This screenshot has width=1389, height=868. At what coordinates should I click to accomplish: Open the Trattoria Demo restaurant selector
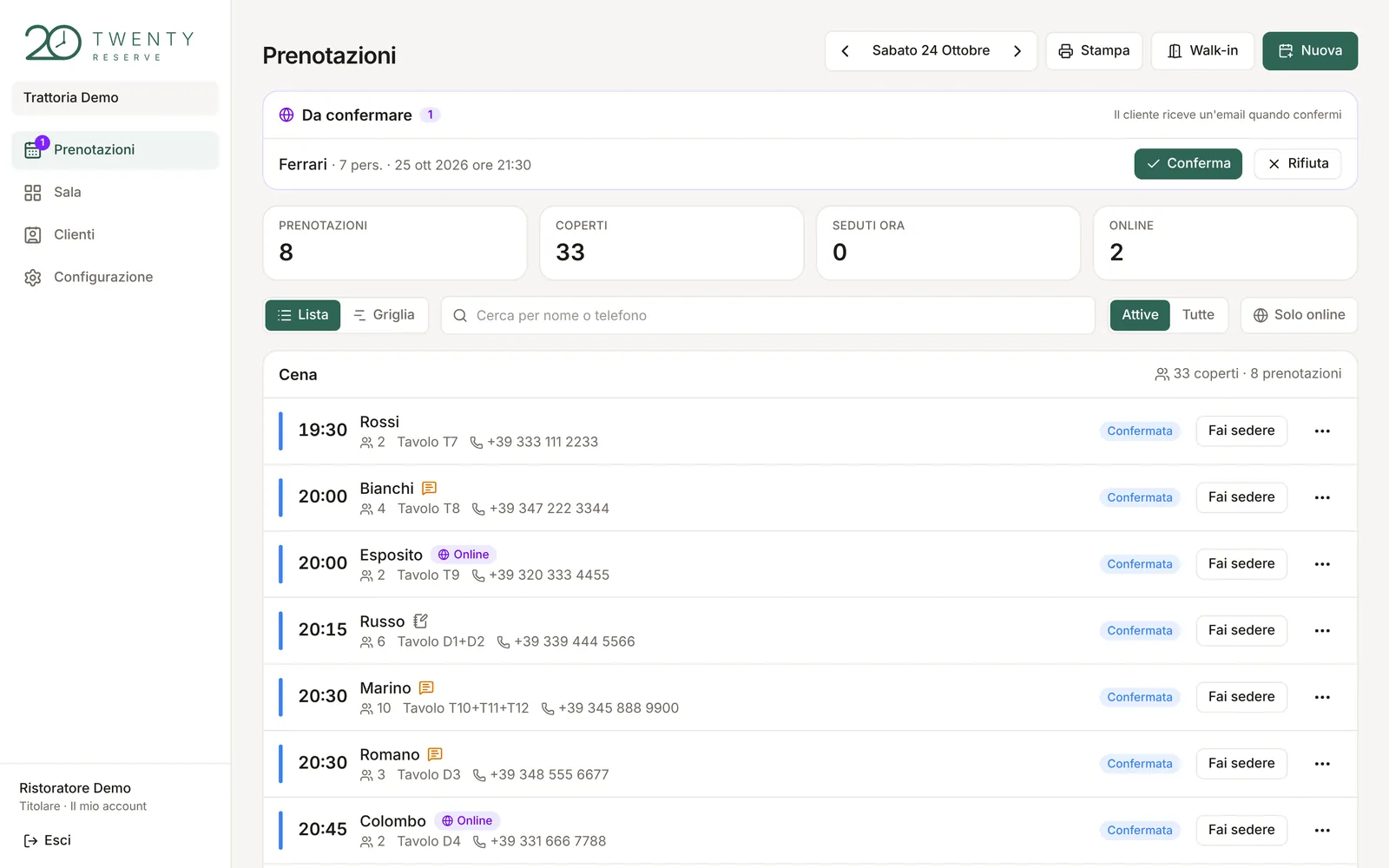pyautogui.click(x=115, y=98)
